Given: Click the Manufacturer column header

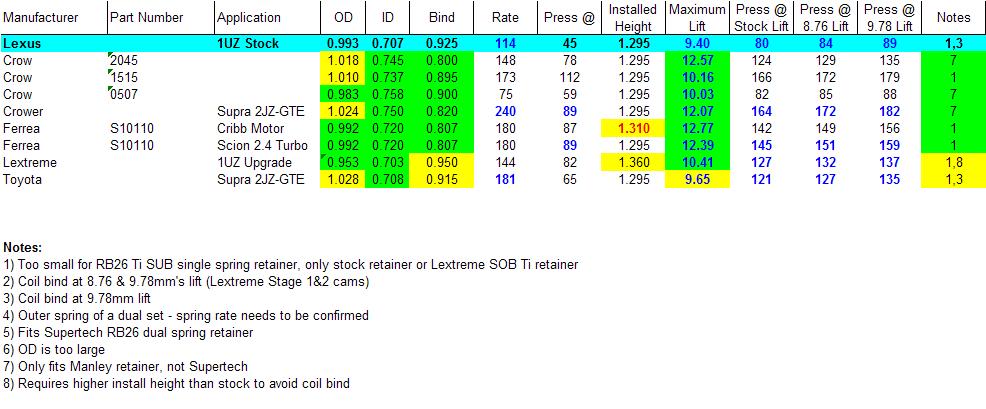Looking at the screenshot, I should [53, 18].
